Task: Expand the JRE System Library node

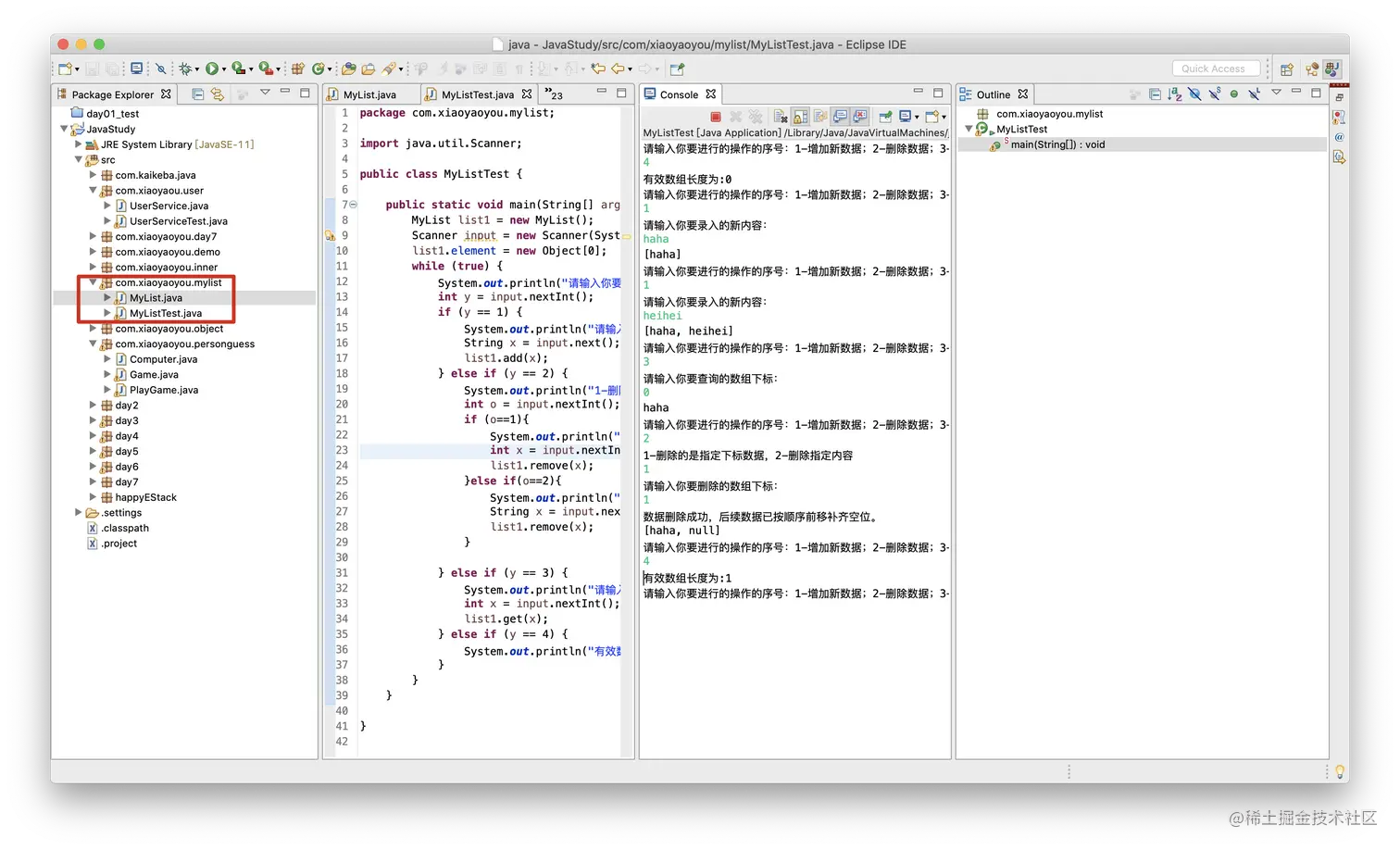Action: tap(79, 144)
